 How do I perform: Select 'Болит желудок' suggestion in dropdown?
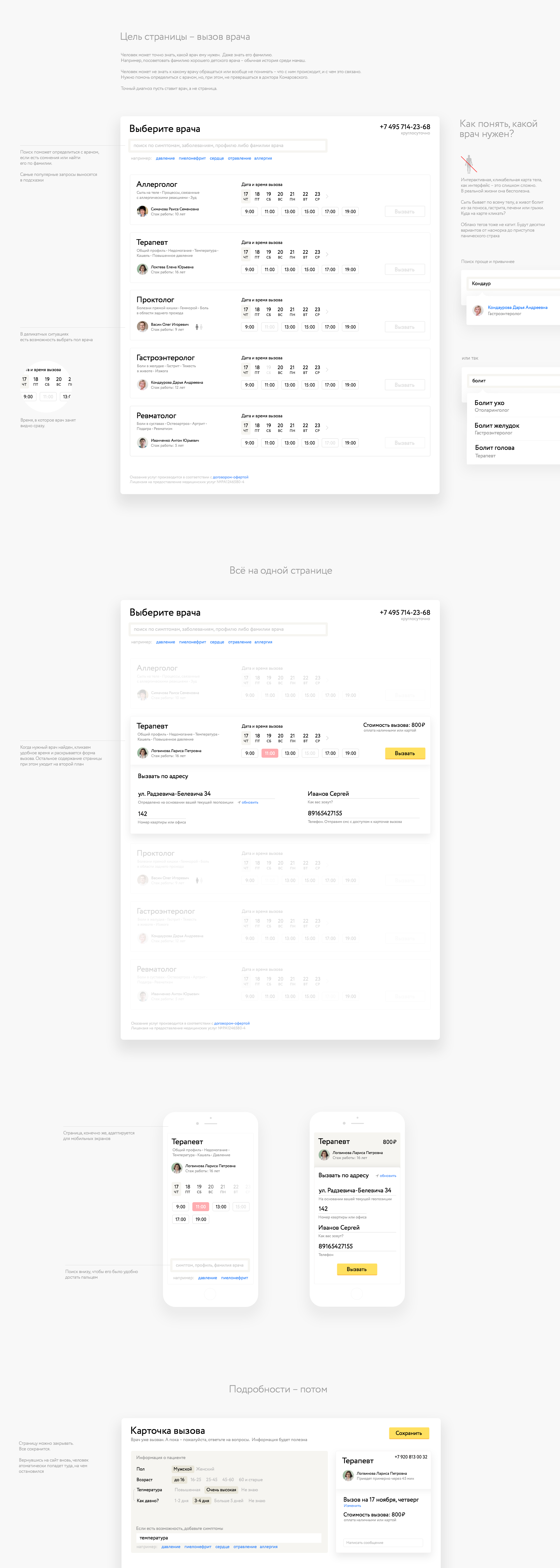(x=497, y=425)
